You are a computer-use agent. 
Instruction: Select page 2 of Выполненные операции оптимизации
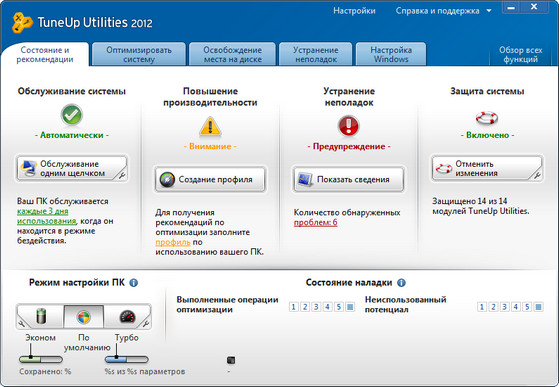pyautogui.click(x=305, y=307)
